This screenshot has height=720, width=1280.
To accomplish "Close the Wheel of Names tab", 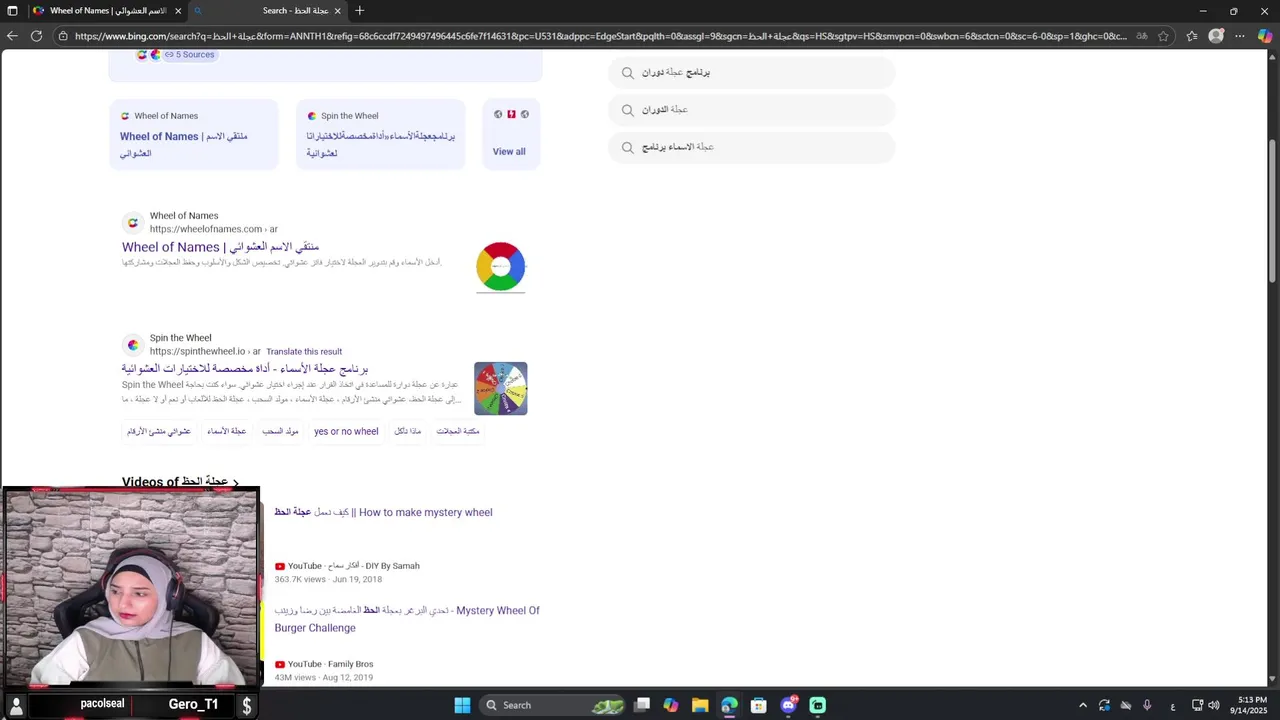I will pyautogui.click(x=178, y=11).
